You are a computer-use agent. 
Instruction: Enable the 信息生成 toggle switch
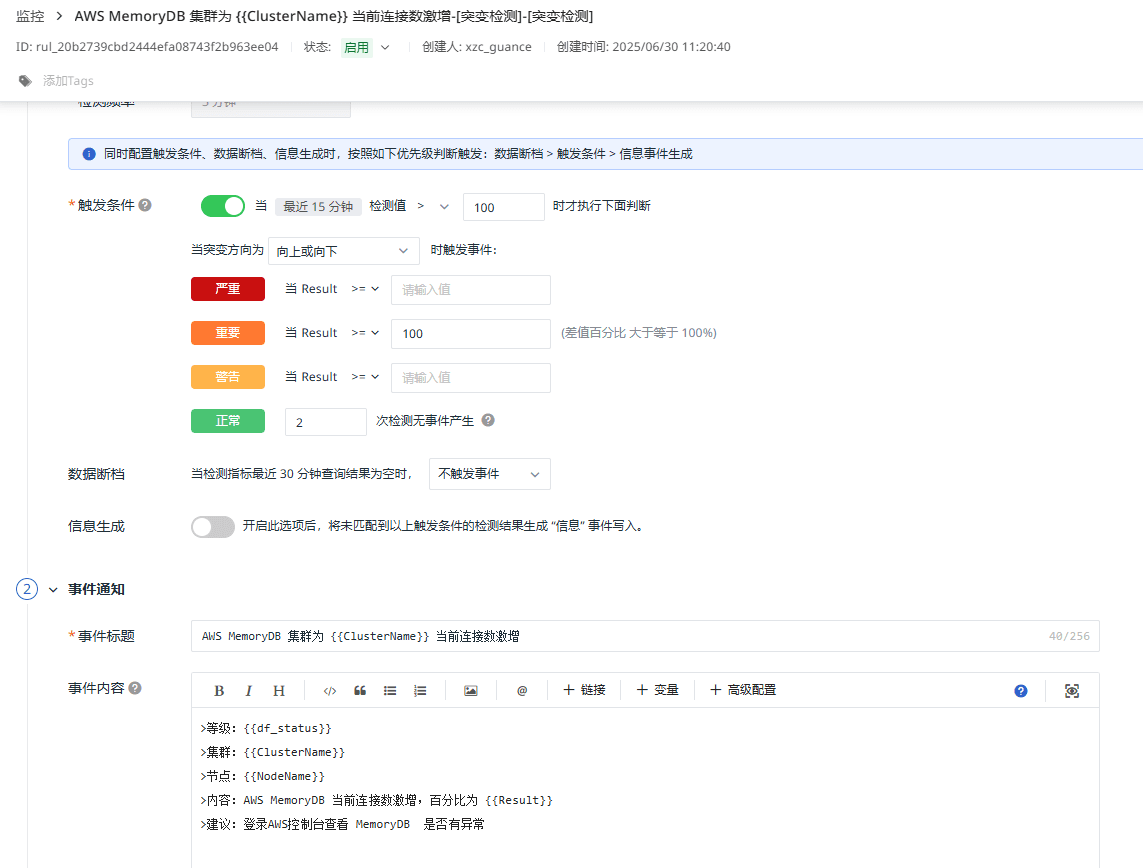pyautogui.click(x=213, y=526)
